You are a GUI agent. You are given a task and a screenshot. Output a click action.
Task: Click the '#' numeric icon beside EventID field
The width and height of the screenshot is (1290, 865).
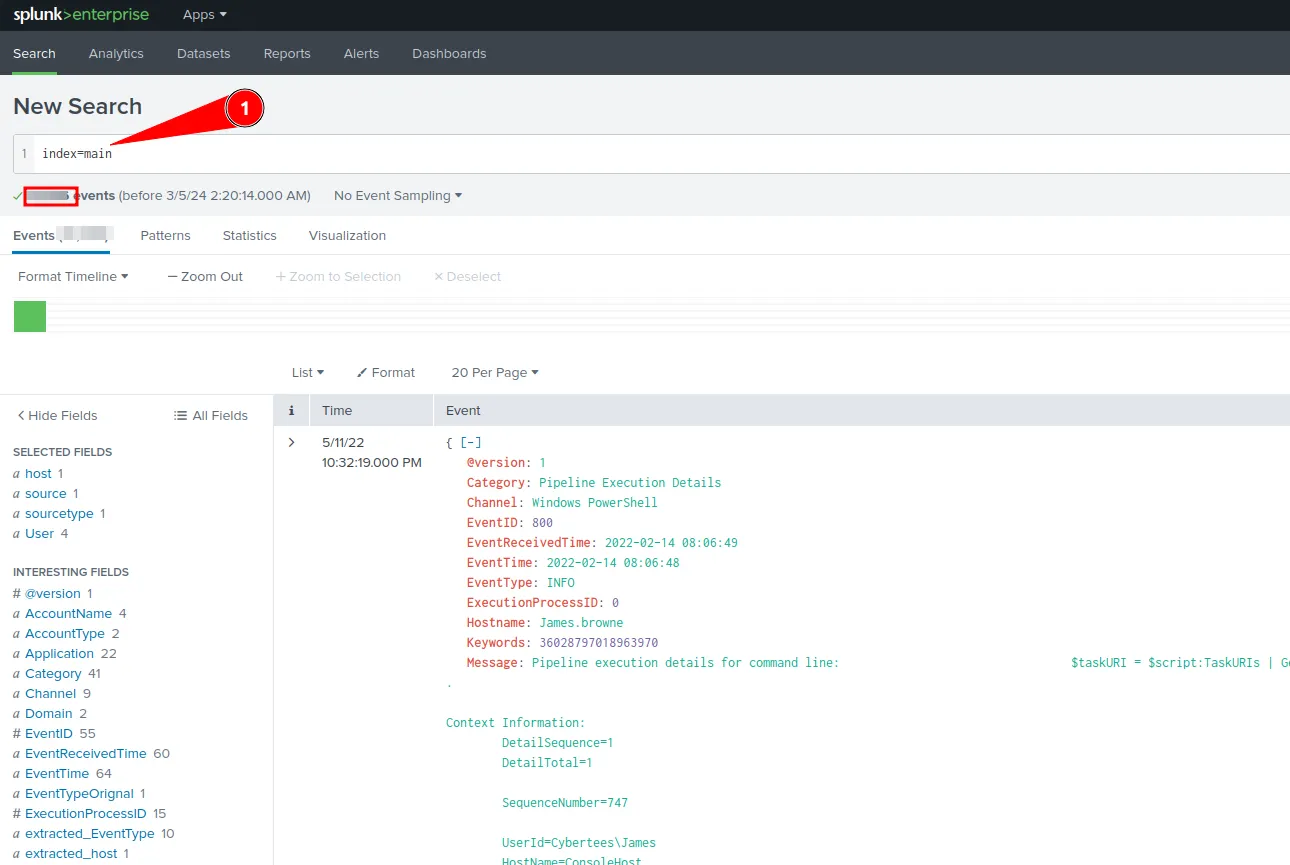pyautogui.click(x=16, y=733)
